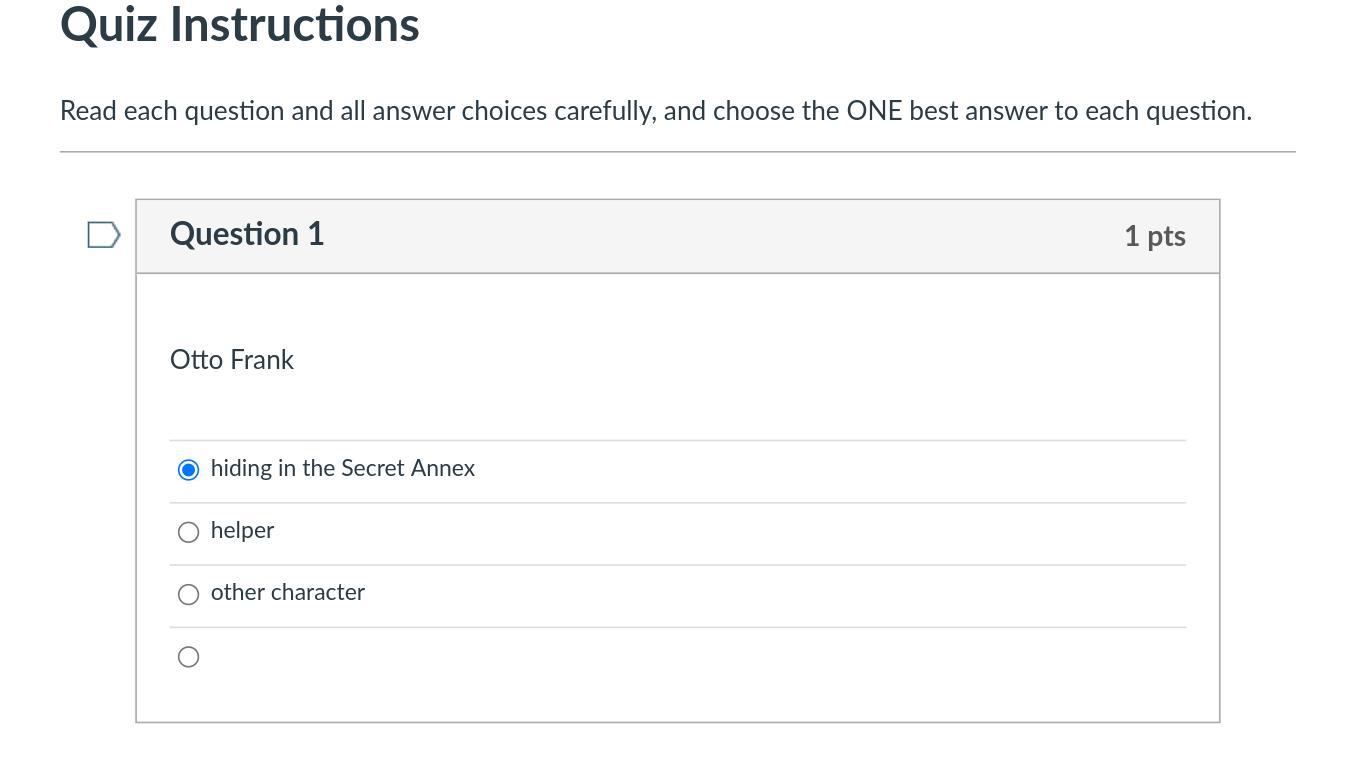Flag Question 1 for review
This screenshot has height=768, width=1366.
(x=104, y=235)
